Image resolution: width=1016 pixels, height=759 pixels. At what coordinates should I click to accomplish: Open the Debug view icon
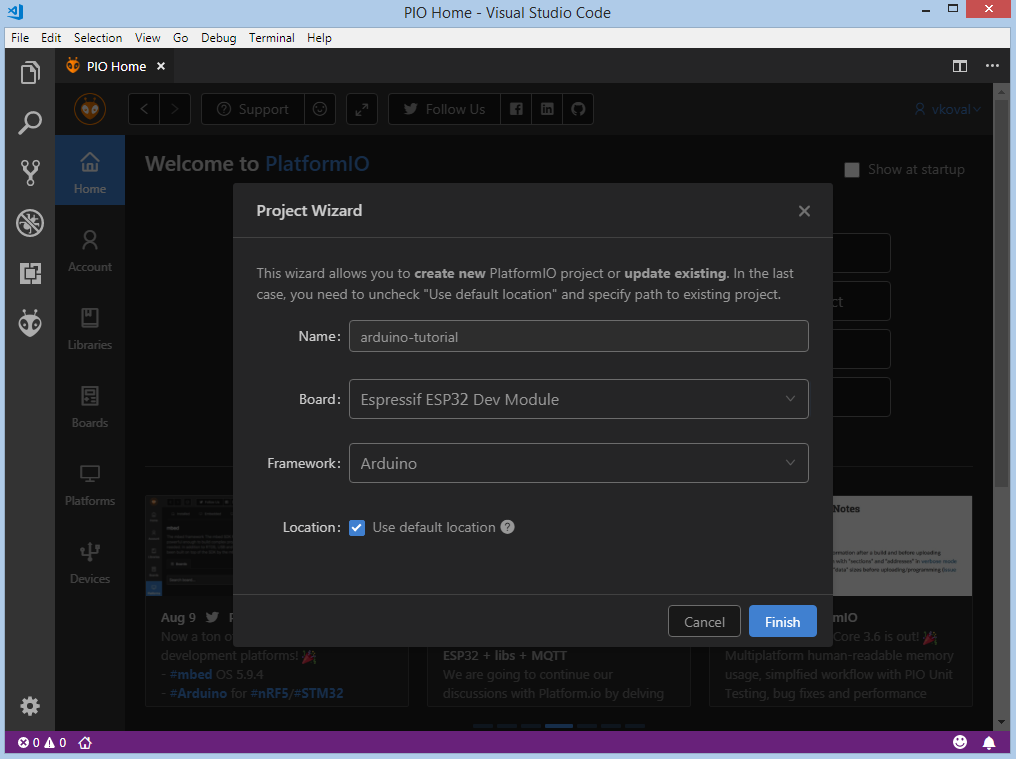click(x=30, y=223)
